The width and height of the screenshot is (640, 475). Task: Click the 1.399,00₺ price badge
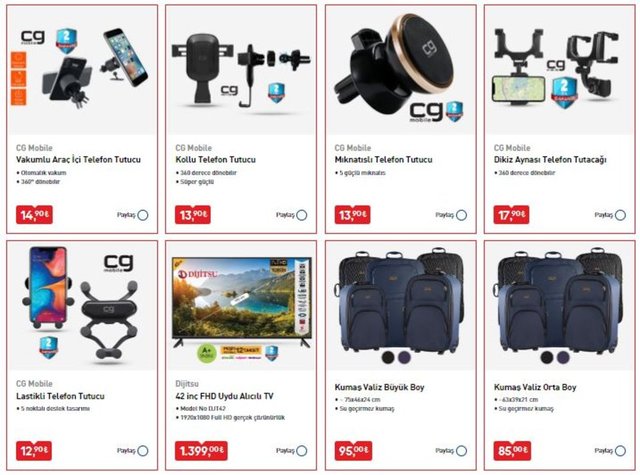tap(201, 451)
